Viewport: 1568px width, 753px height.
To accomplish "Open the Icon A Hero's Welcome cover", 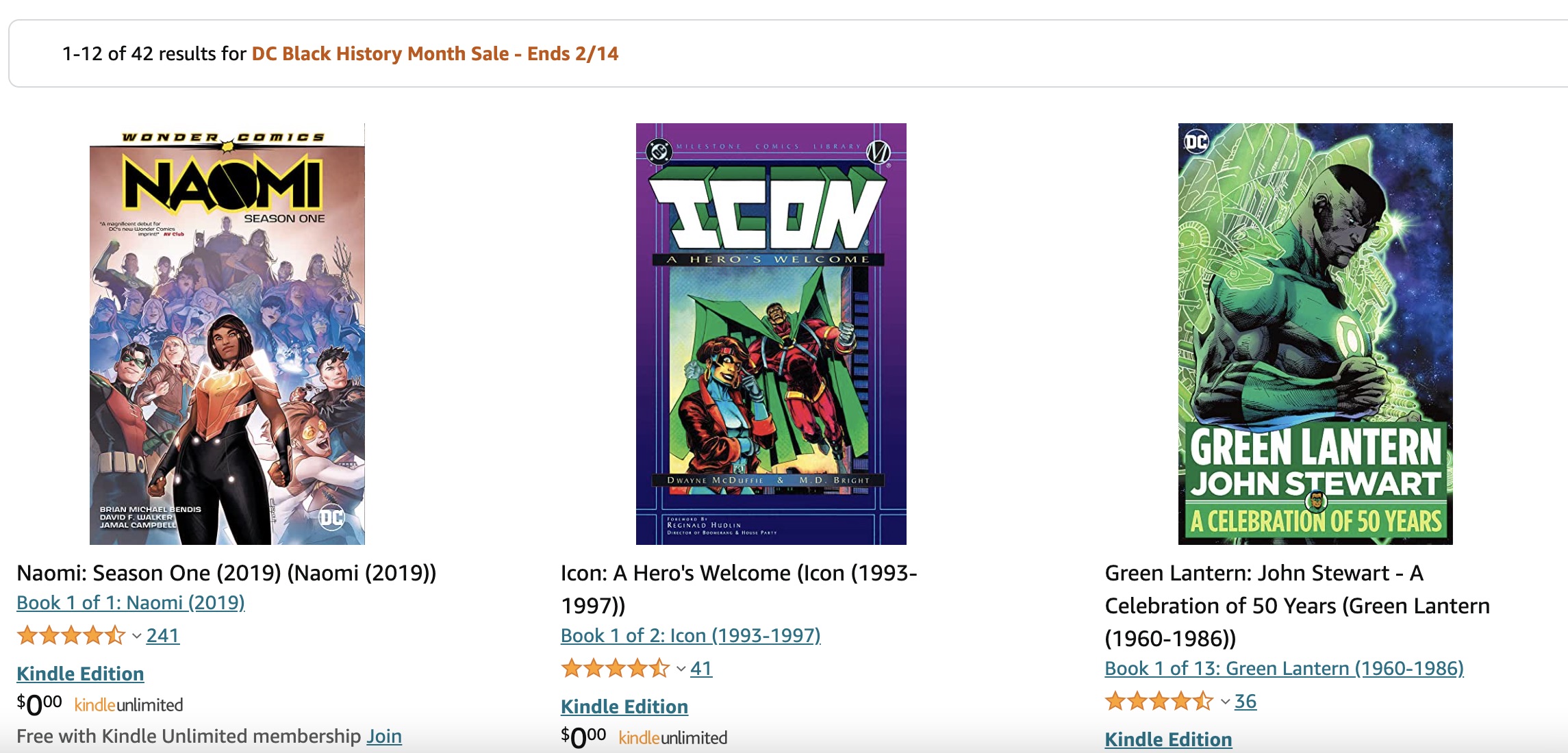I will coord(771,334).
